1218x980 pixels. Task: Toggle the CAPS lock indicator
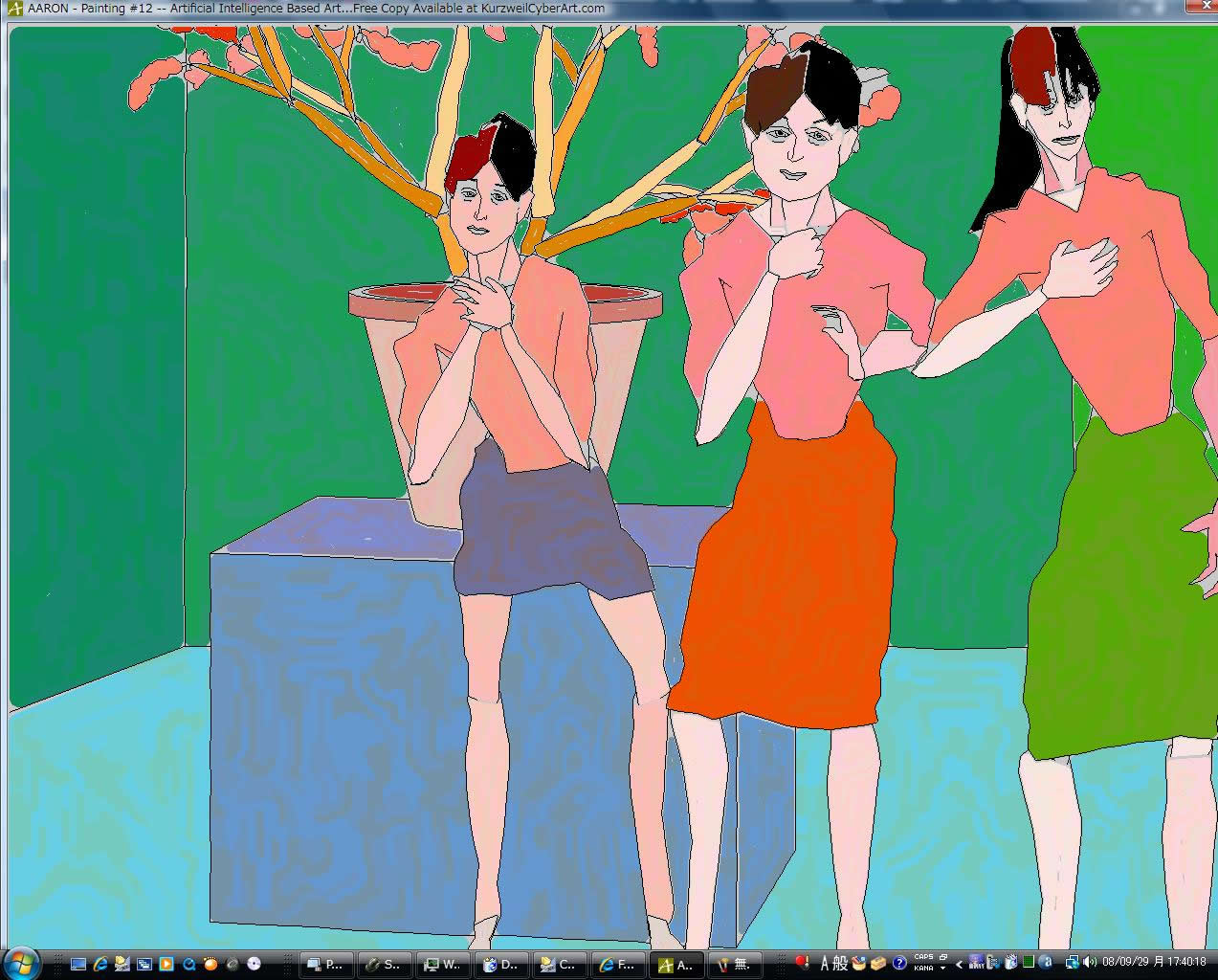point(923,957)
